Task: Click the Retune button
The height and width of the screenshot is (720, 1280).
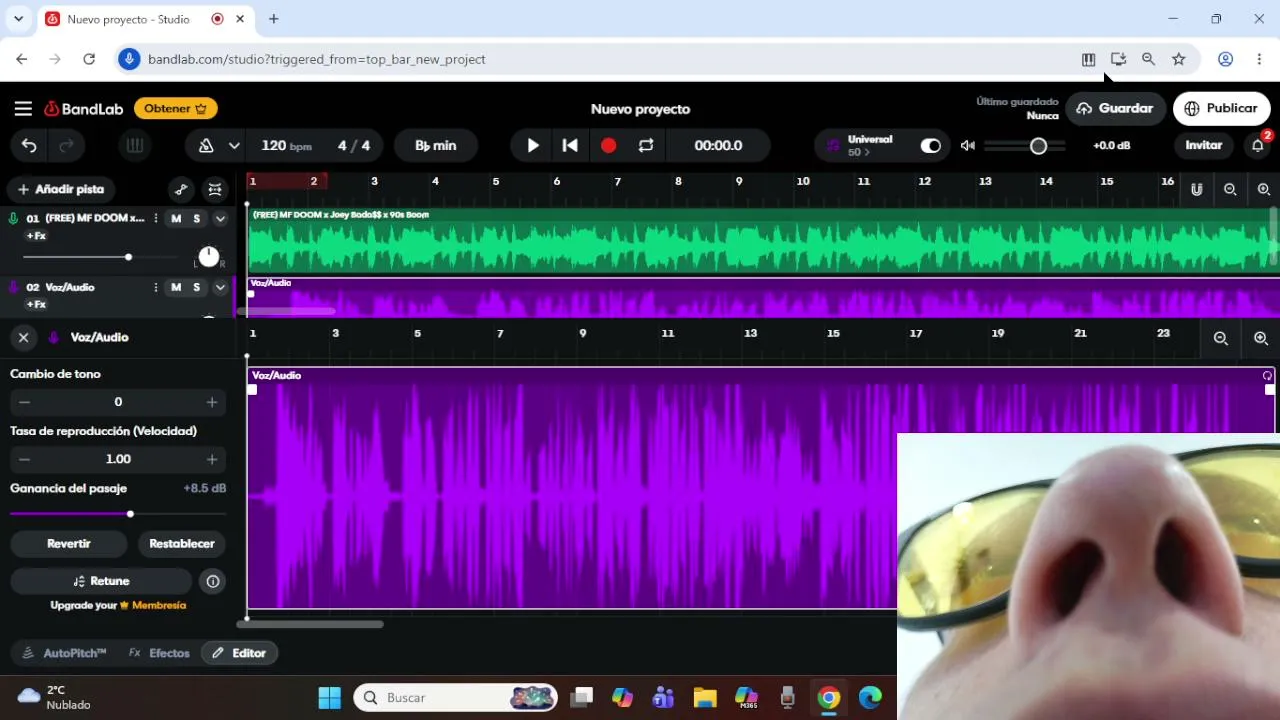Action: coord(101,581)
